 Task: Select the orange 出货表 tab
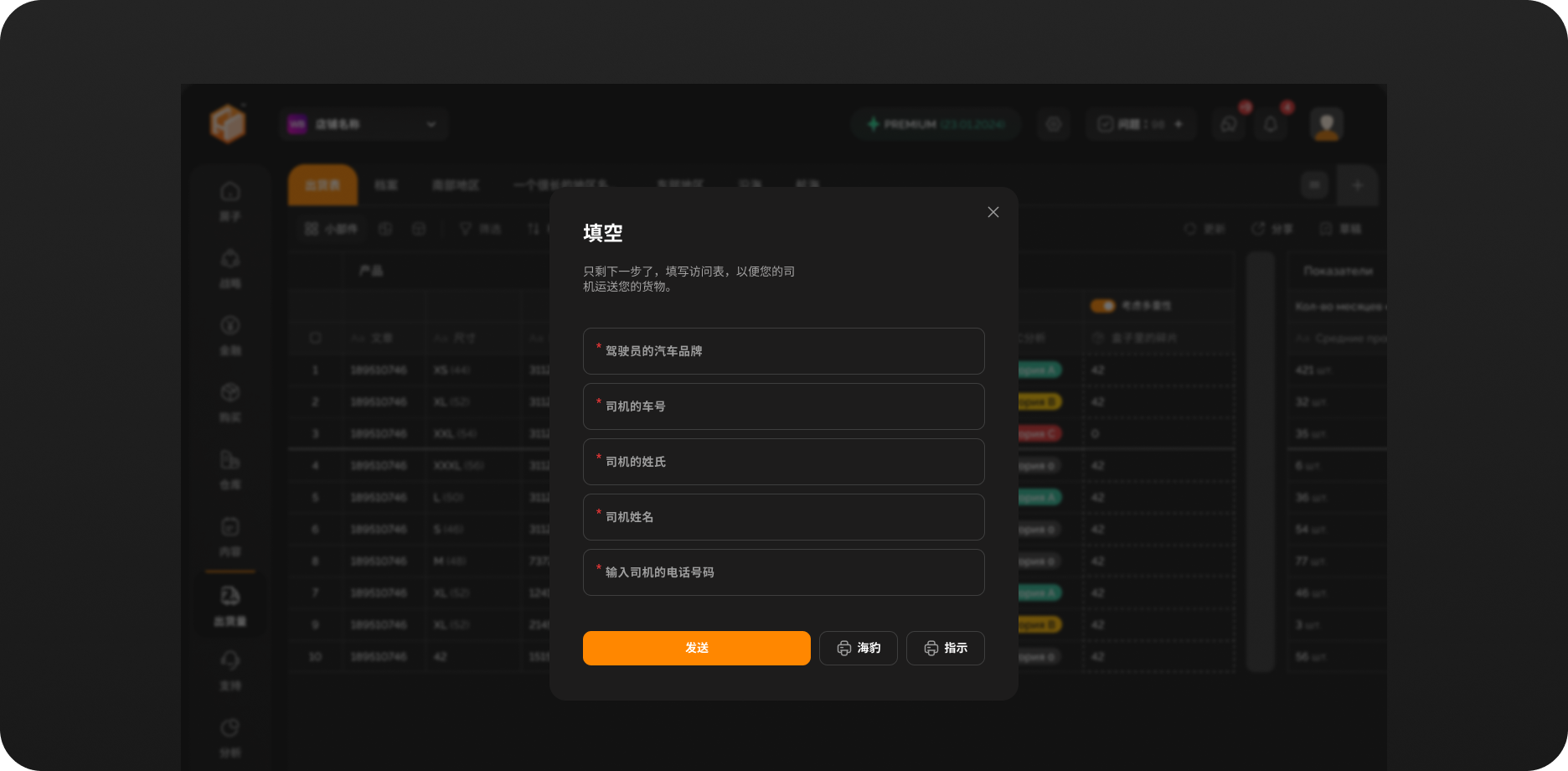coord(322,185)
